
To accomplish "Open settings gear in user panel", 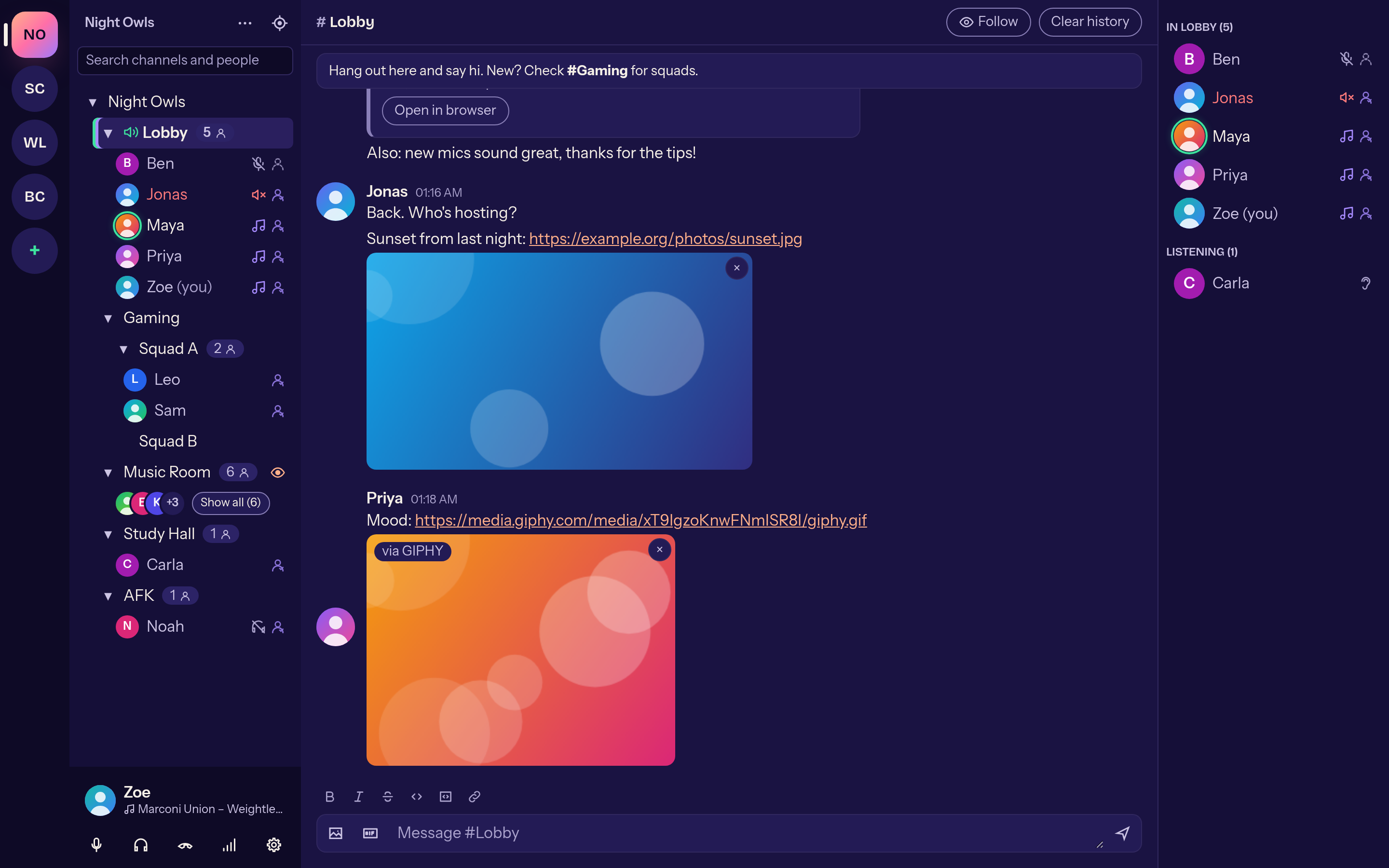I will pyautogui.click(x=274, y=844).
